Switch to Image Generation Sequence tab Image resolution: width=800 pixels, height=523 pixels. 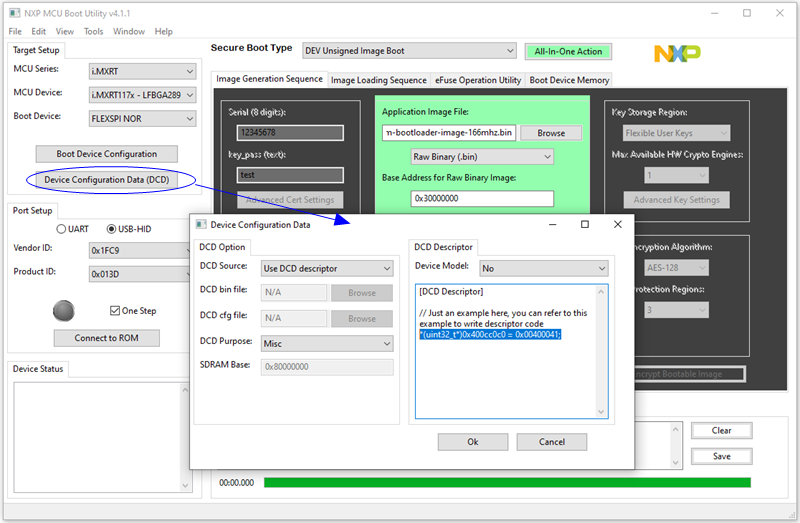269,79
